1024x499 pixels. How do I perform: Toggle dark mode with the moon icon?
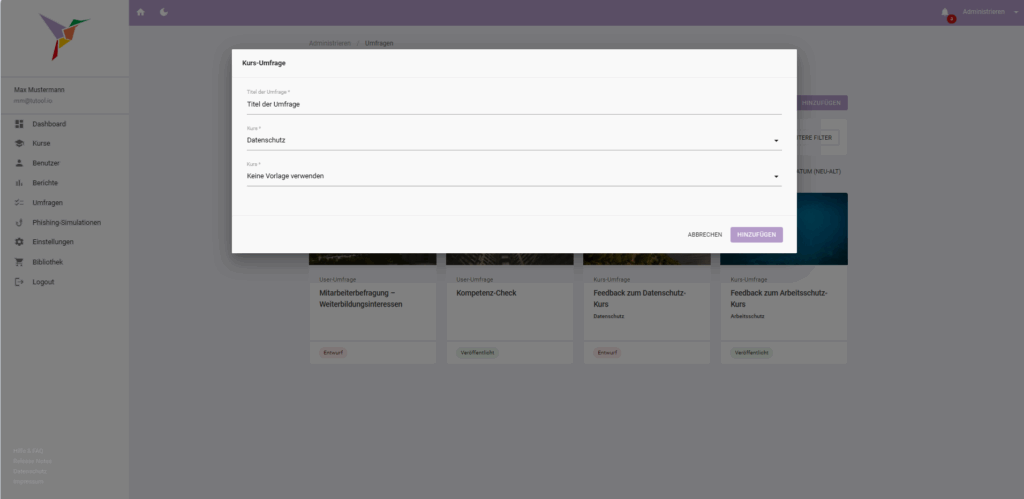(x=164, y=12)
